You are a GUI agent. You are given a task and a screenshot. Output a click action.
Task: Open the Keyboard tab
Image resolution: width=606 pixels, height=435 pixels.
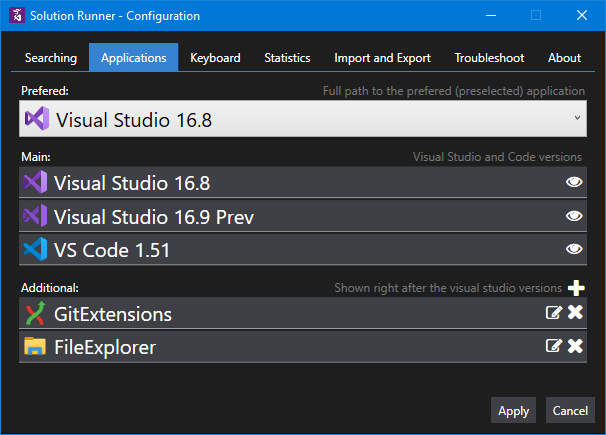215,58
